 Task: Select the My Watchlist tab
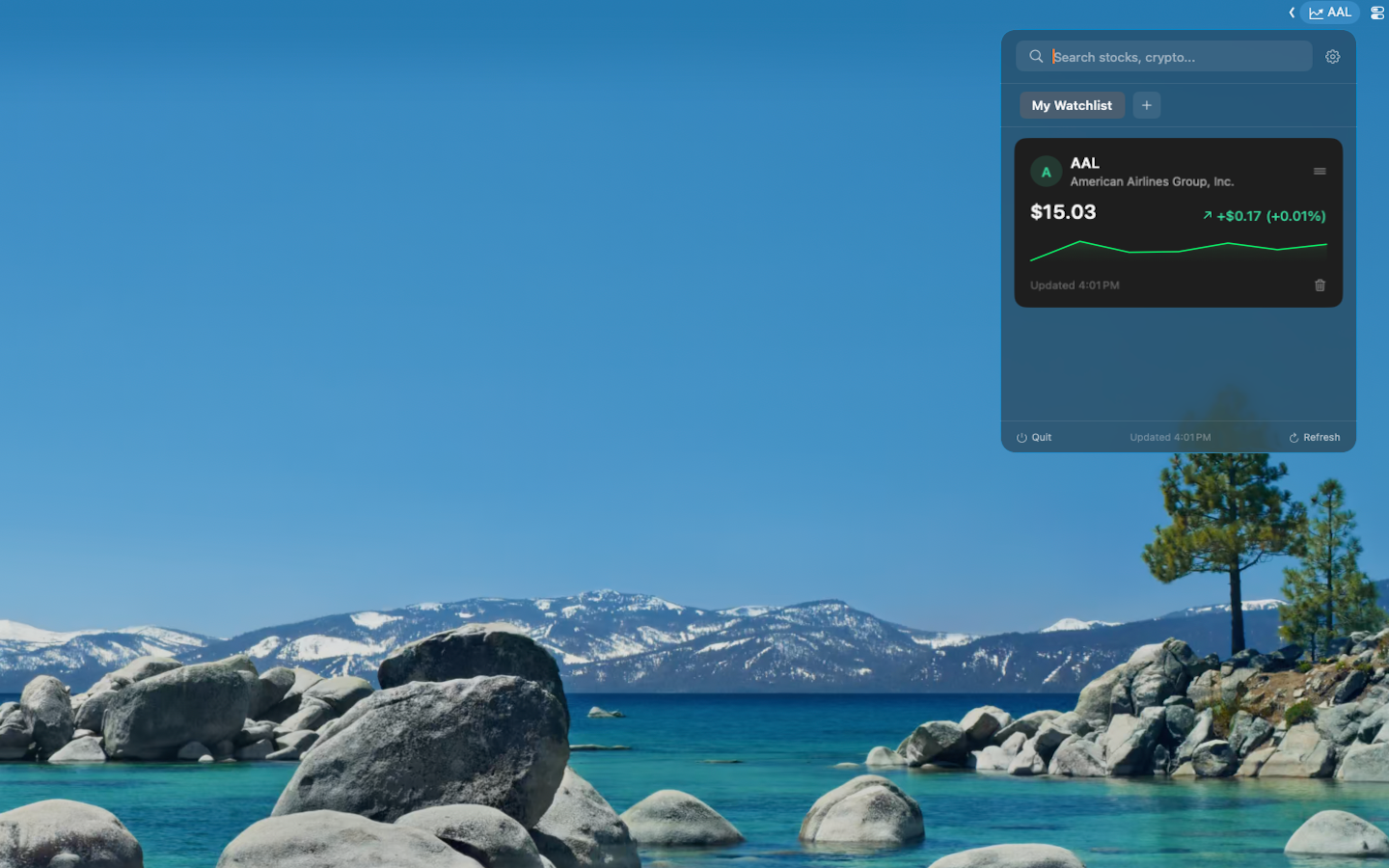tap(1072, 105)
